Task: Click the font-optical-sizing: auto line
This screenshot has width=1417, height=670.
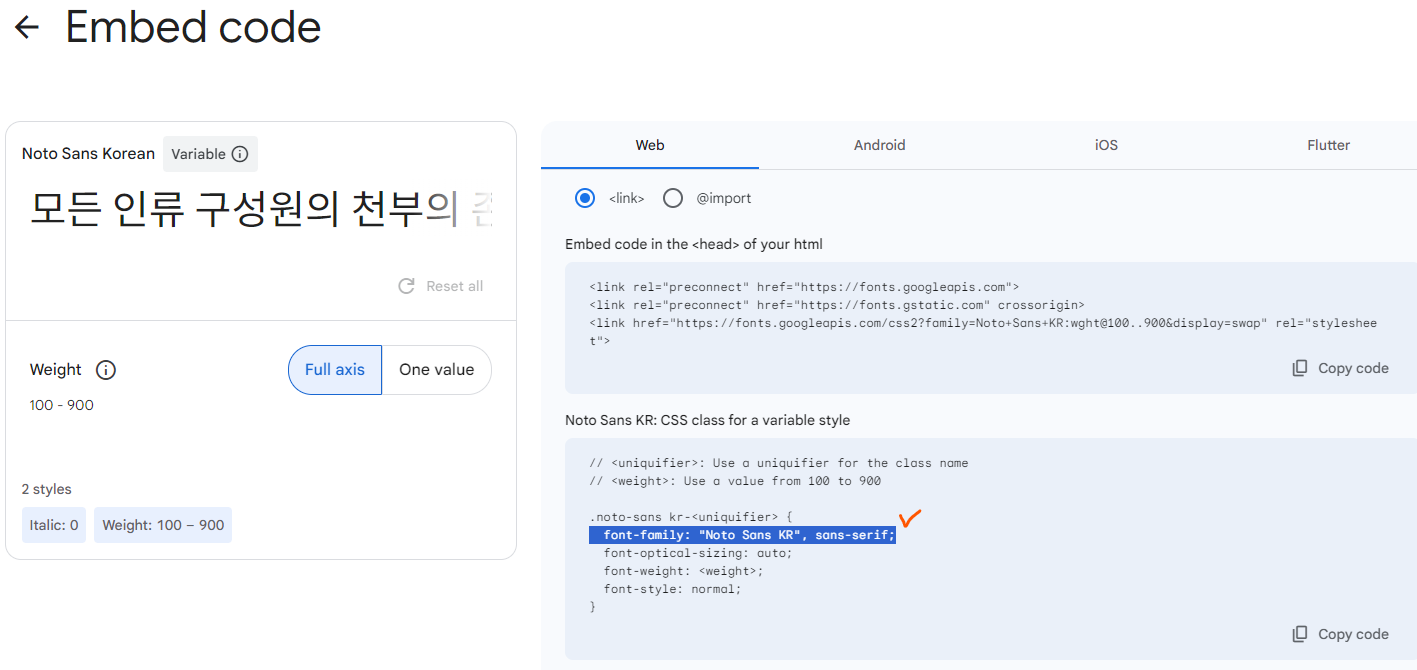Action: point(698,553)
